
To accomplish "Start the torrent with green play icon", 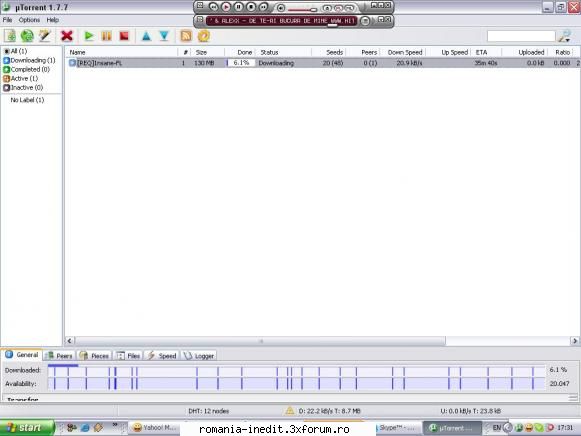I will pos(89,36).
